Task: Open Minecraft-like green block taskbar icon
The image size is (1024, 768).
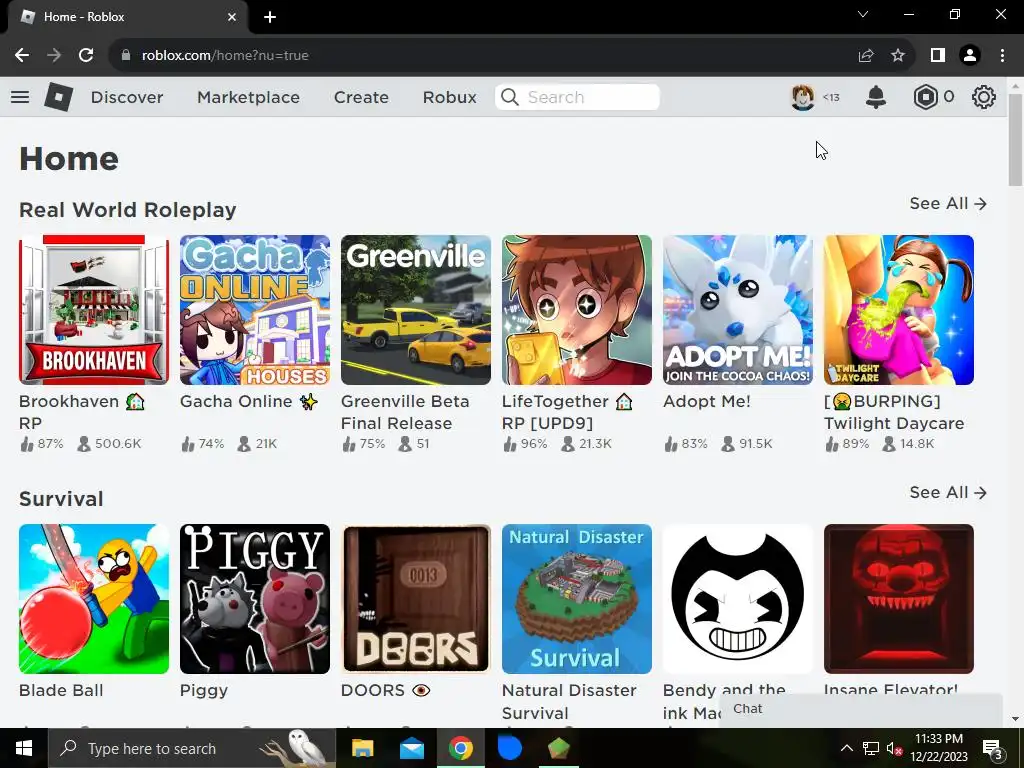Action: coord(558,748)
